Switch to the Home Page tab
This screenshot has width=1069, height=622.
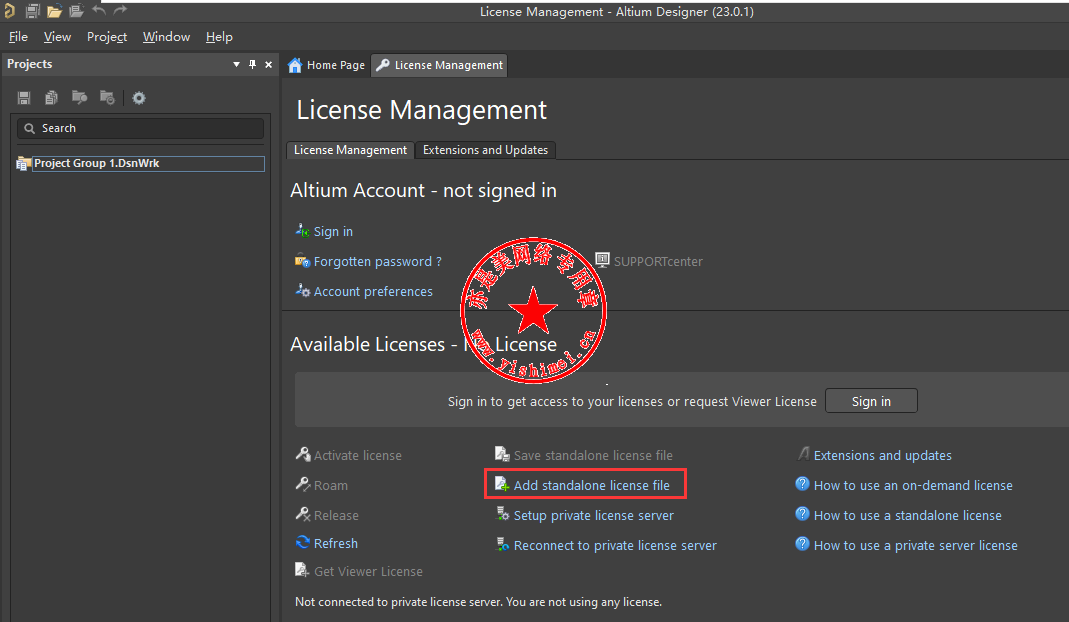click(x=327, y=65)
